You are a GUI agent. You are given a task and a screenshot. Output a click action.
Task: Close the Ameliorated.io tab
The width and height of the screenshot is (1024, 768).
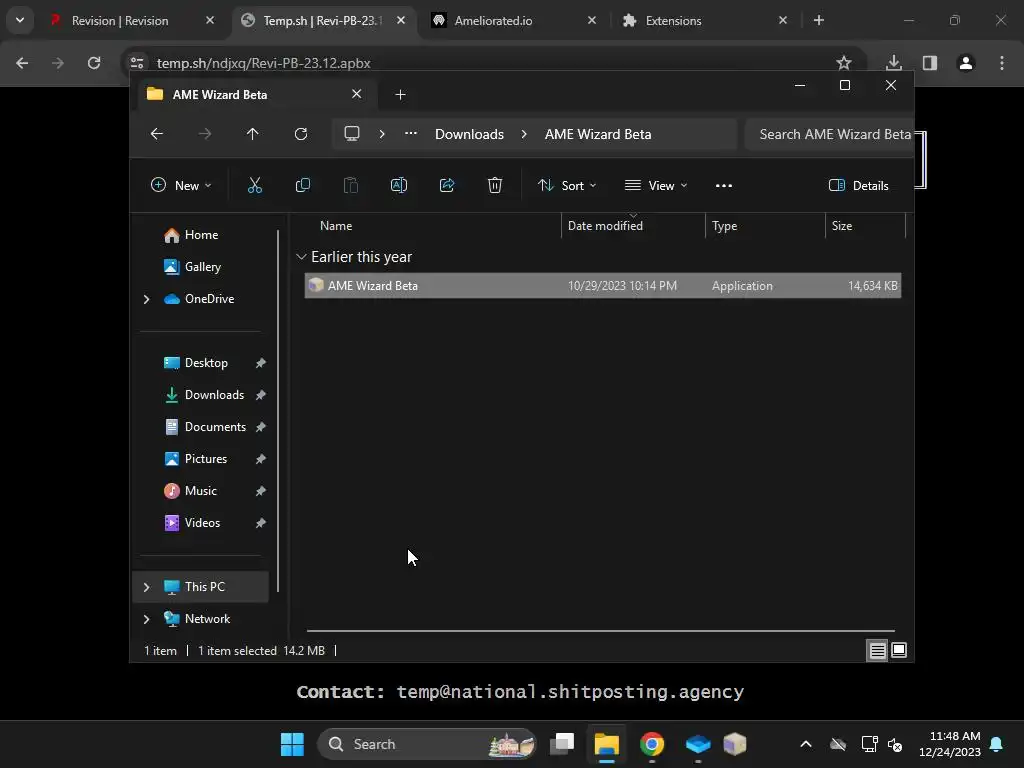(592, 20)
